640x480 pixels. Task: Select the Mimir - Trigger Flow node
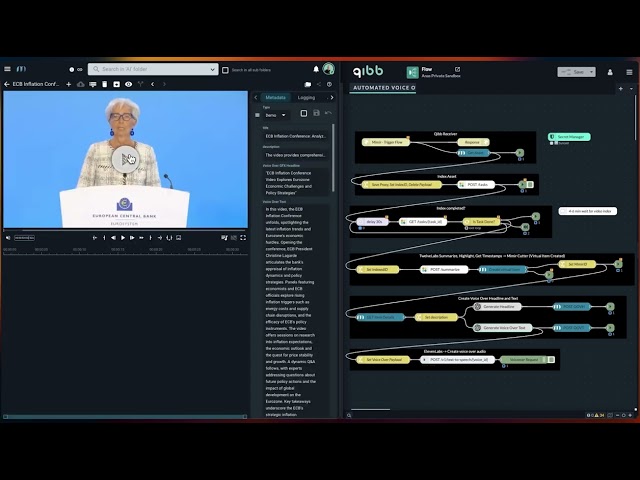click(386, 142)
